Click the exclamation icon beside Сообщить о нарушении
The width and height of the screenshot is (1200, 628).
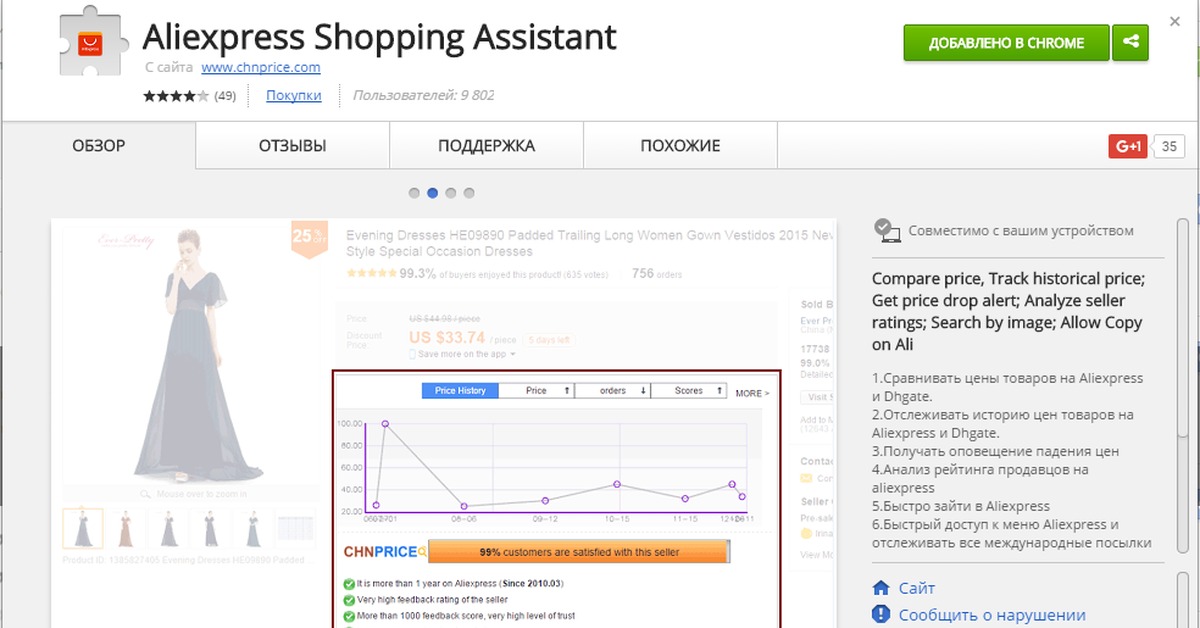pyautogui.click(x=881, y=614)
